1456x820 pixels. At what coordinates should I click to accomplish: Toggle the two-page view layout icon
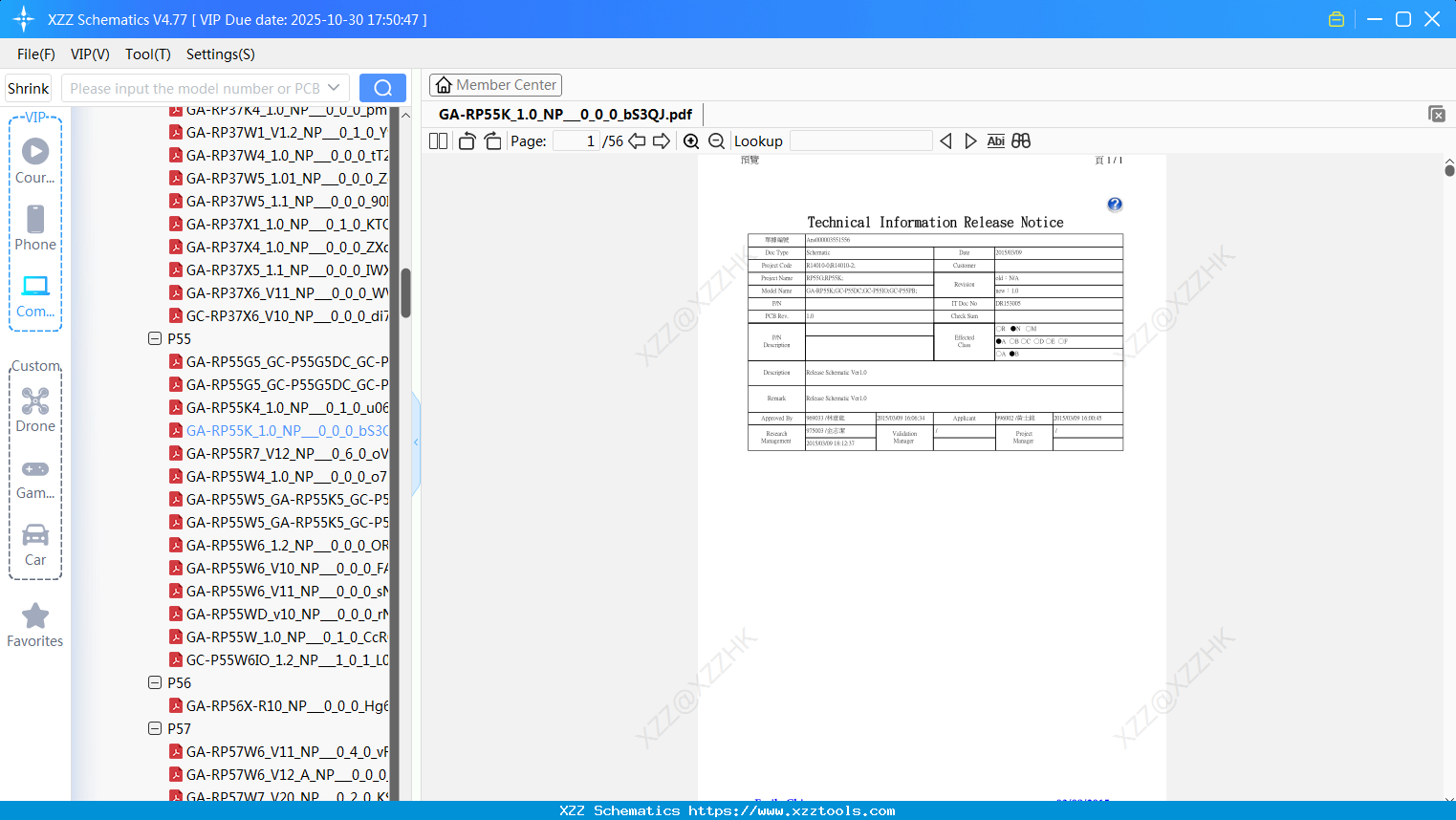(x=438, y=141)
